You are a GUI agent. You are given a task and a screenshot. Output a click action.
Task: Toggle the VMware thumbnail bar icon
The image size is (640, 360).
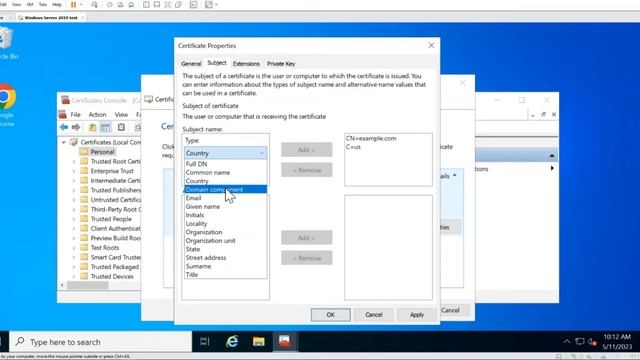coord(157,5)
